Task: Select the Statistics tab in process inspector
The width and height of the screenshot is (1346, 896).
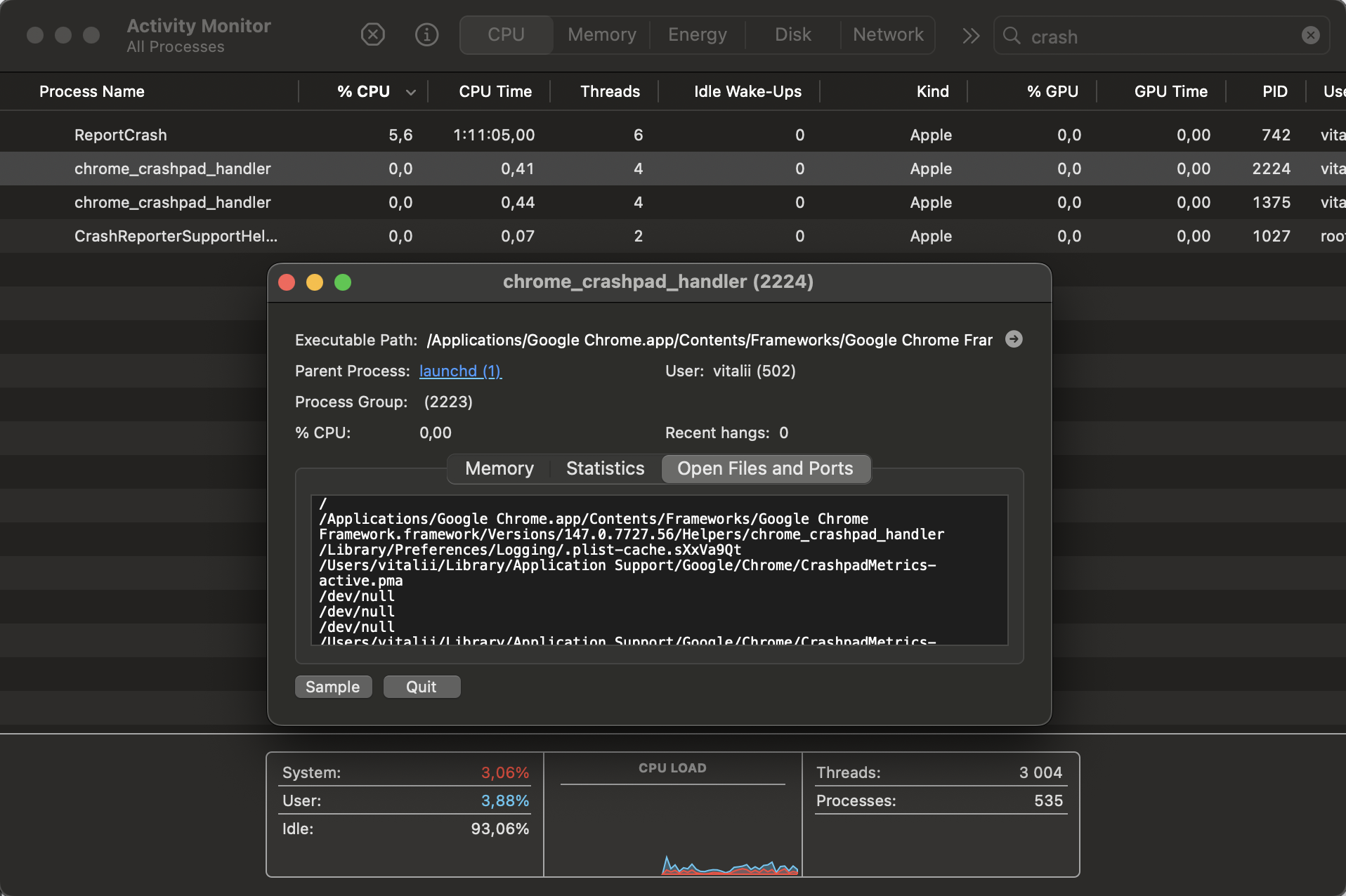Action: [x=606, y=468]
